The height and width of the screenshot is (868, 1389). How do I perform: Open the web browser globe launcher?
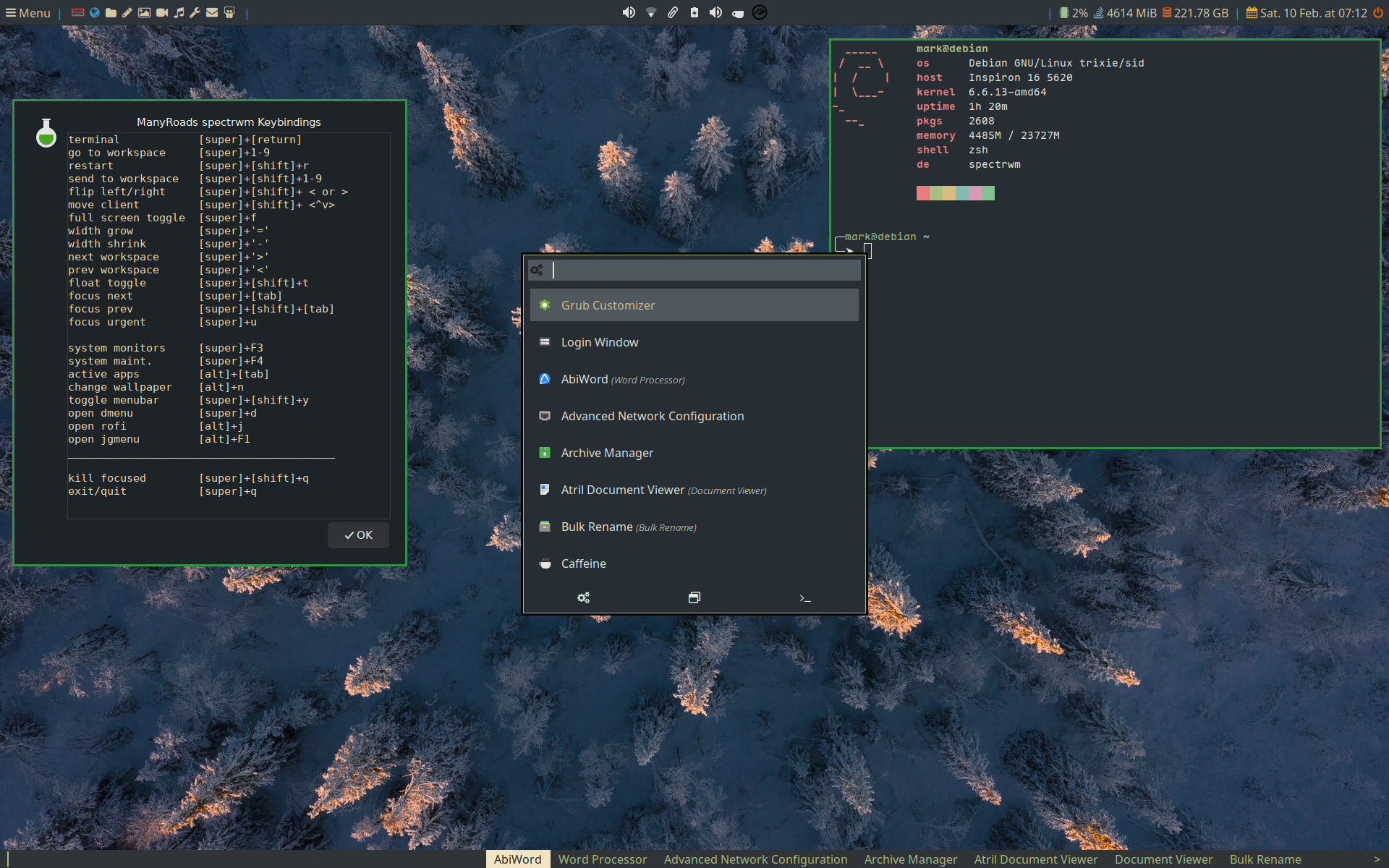click(94, 12)
